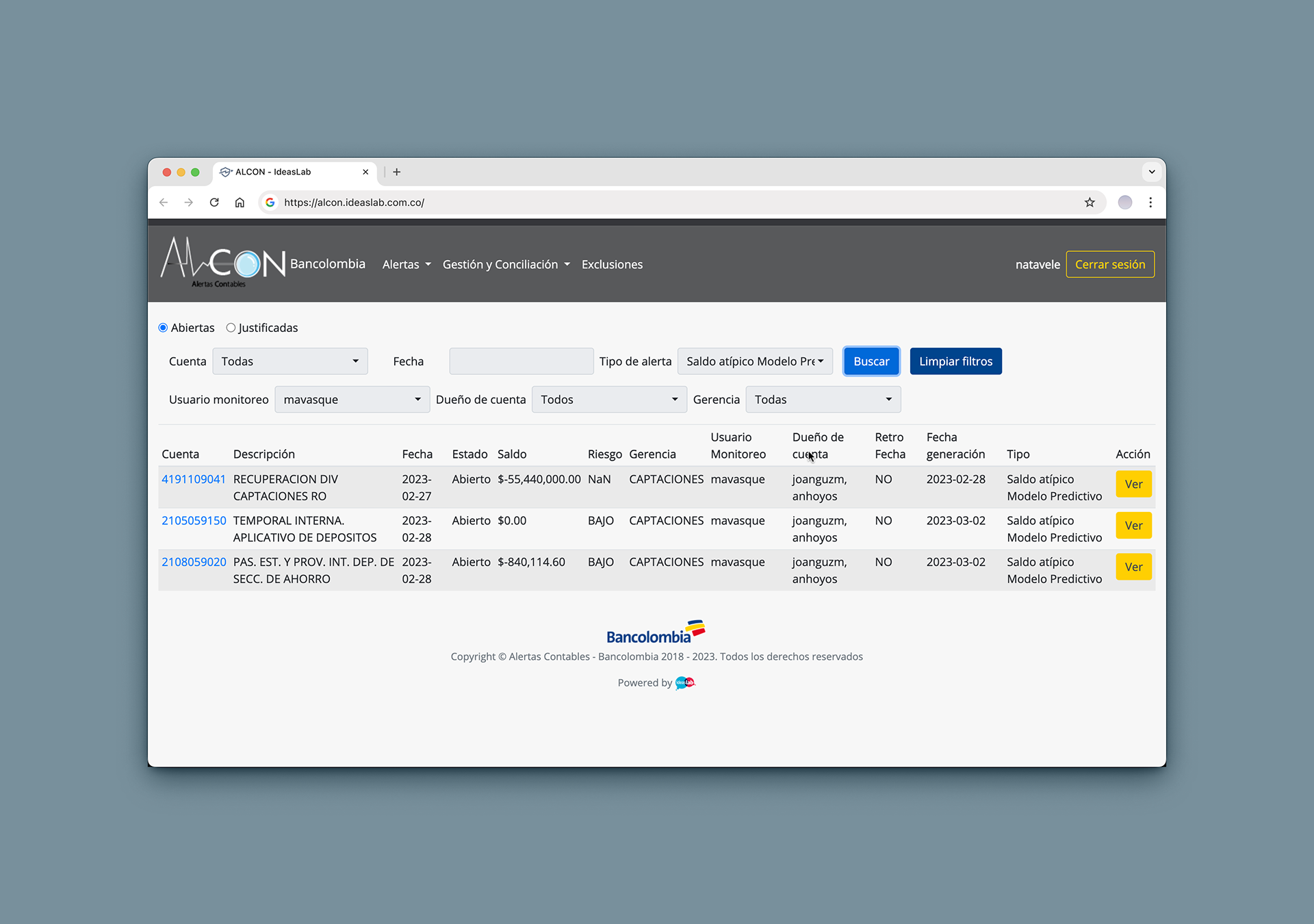This screenshot has width=1314, height=924.
Task: Select the Abiertas radio button
Action: pyautogui.click(x=164, y=328)
